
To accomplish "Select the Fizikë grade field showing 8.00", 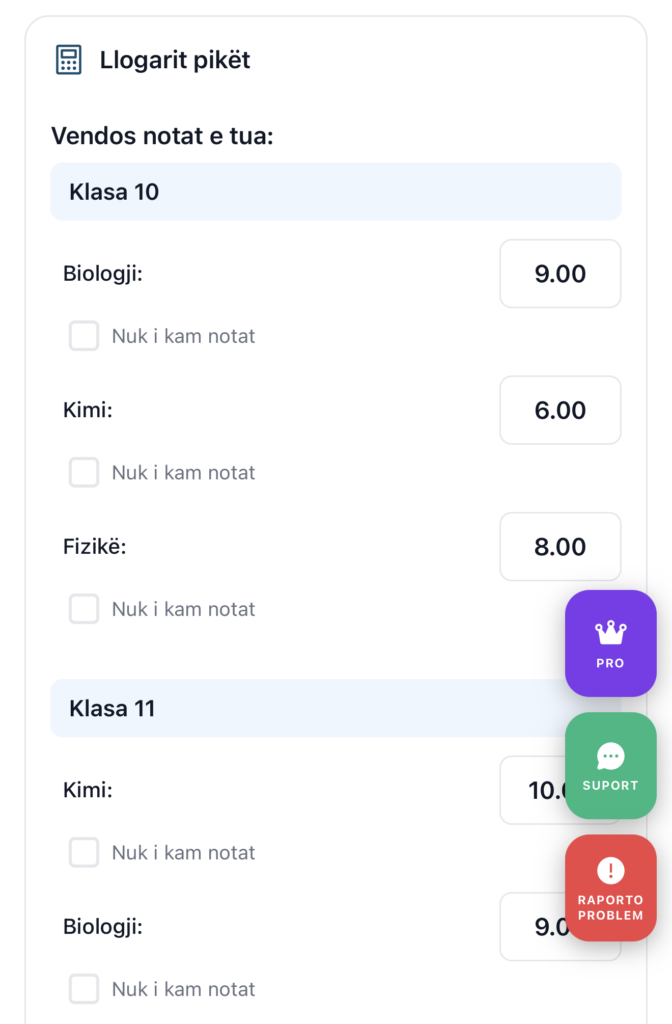I will tap(560, 547).
